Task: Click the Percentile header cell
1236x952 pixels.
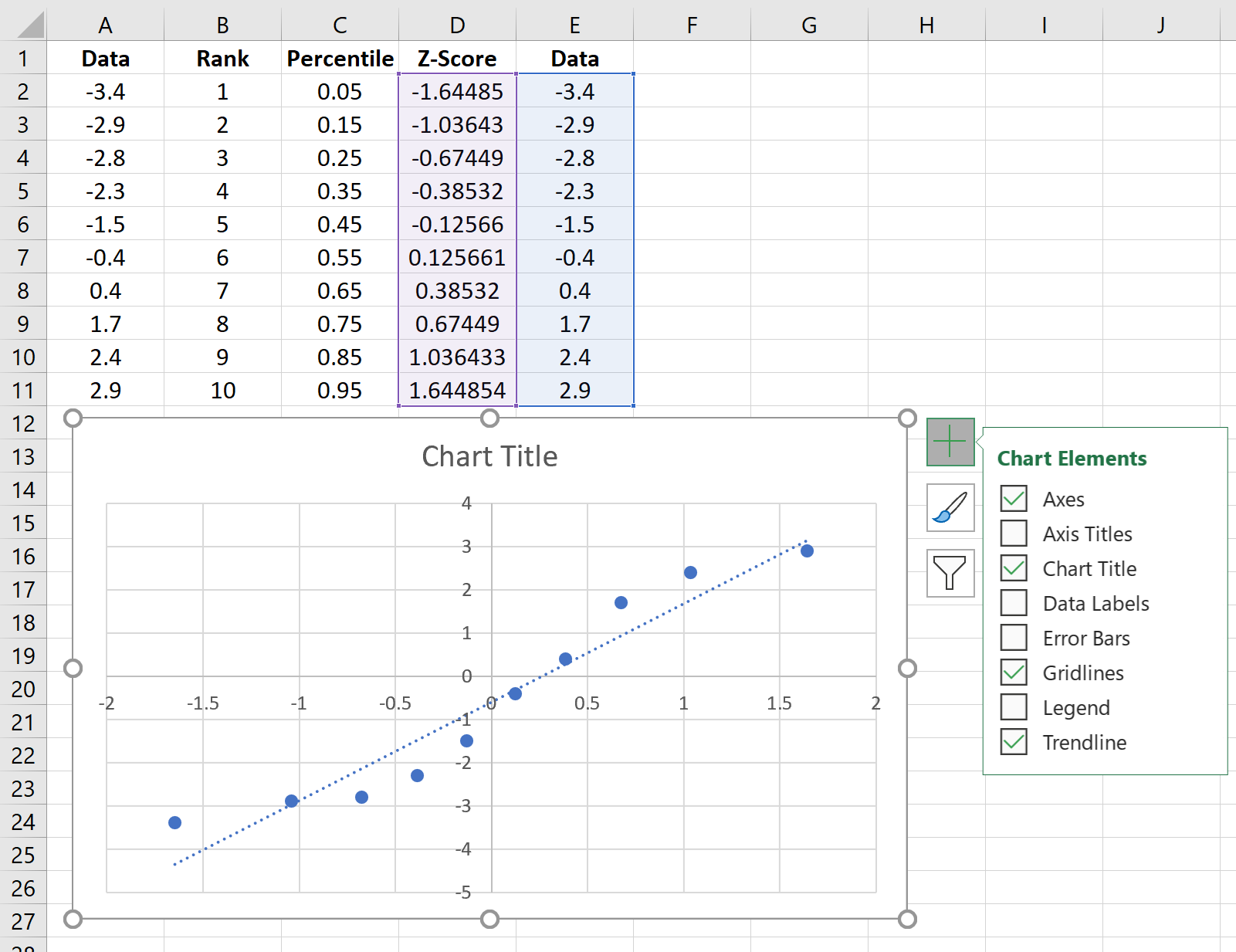Action: [x=340, y=58]
